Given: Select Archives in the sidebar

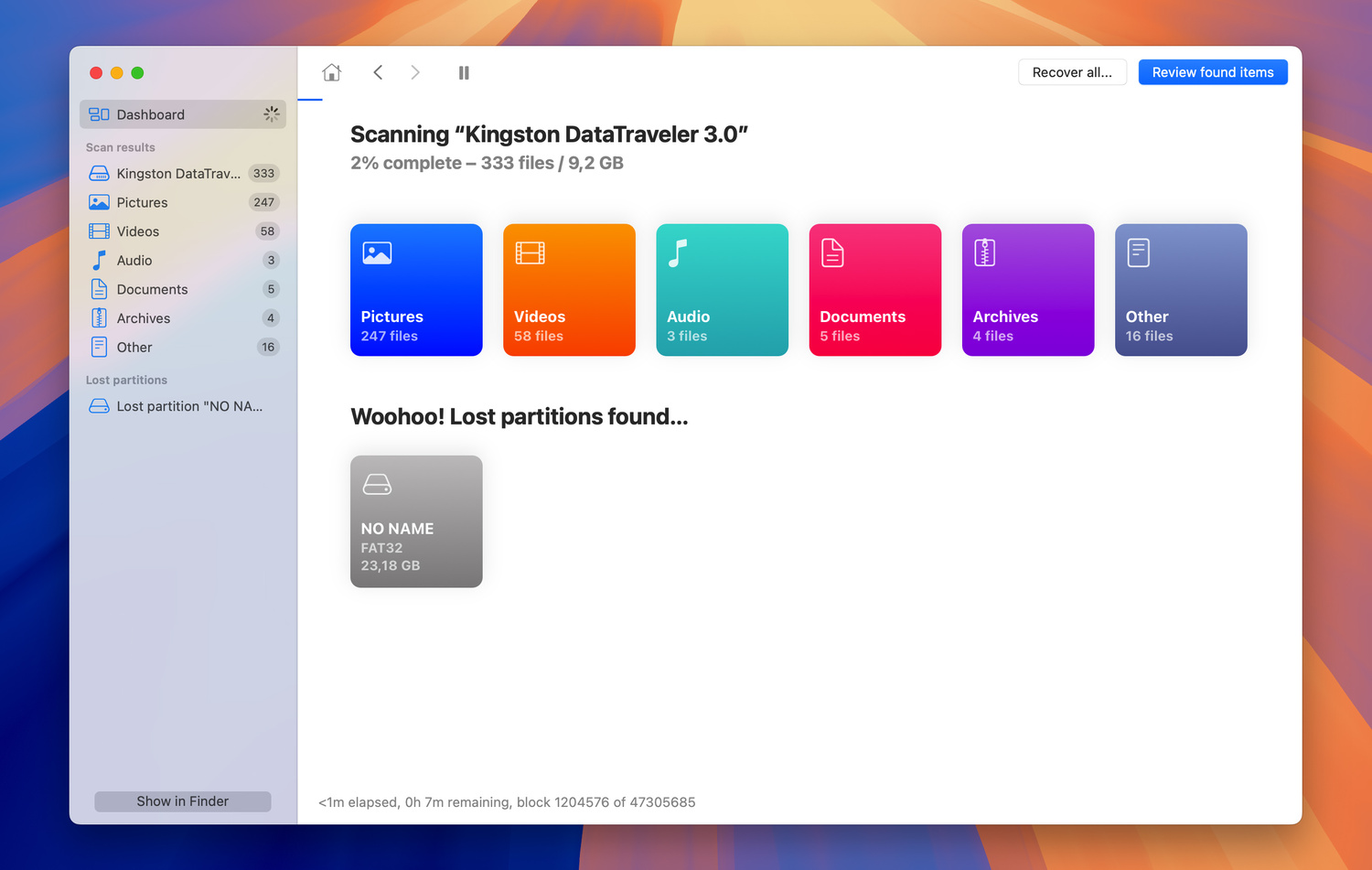Looking at the screenshot, I should pyautogui.click(x=183, y=318).
